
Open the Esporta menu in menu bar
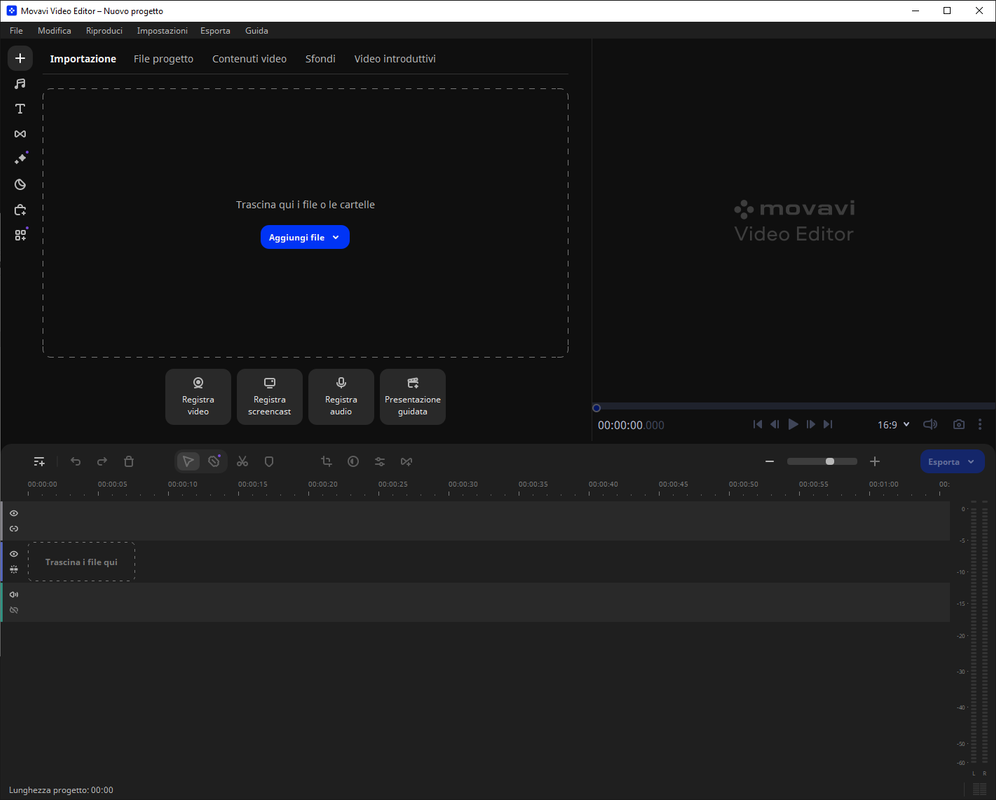coord(215,31)
